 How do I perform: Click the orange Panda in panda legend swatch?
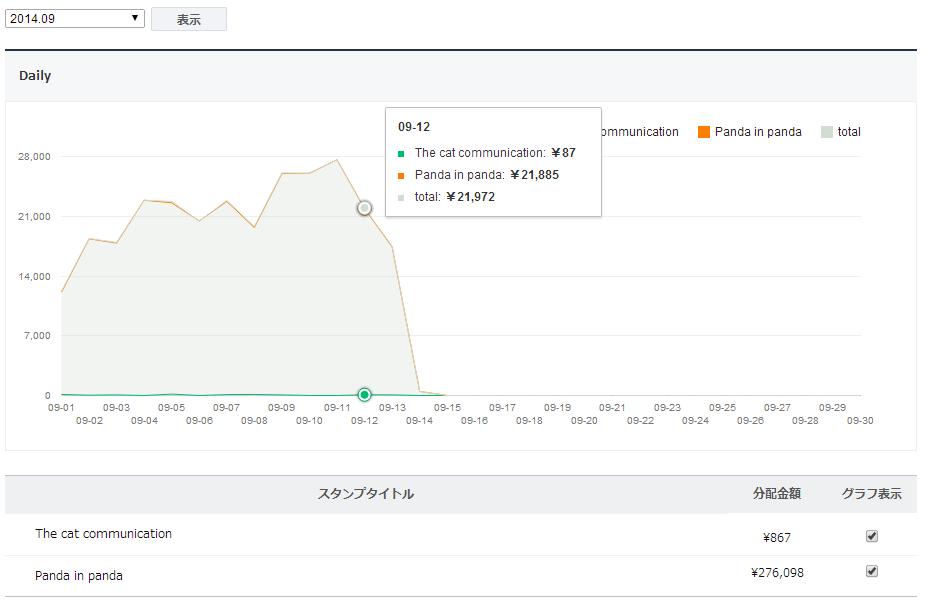click(x=704, y=132)
